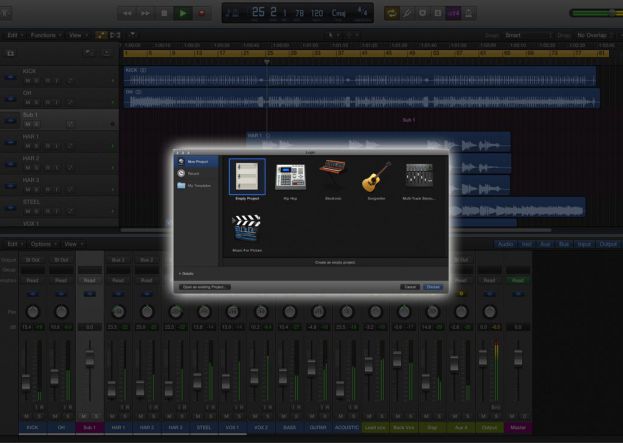Toggle the Aux channel filter in mixer
Screen dimensions: 623x443
pyautogui.click(x=545, y=244)
